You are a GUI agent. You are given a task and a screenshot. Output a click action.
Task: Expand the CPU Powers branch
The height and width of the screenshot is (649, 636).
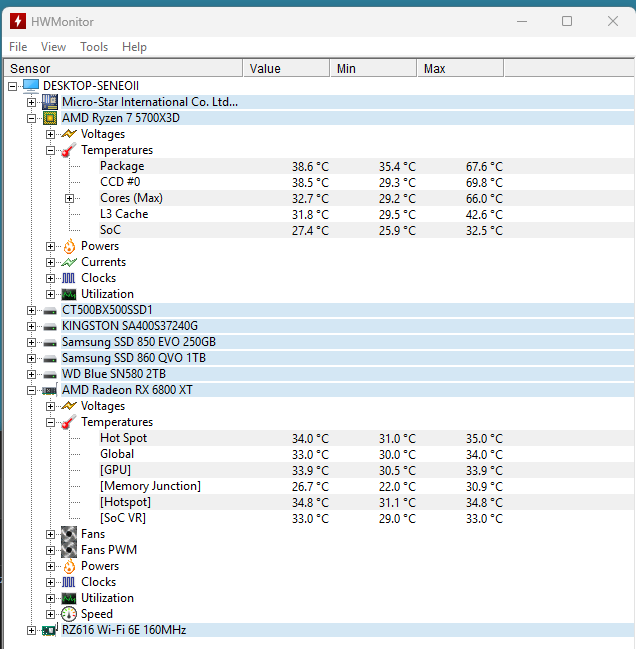click(50, 246)
